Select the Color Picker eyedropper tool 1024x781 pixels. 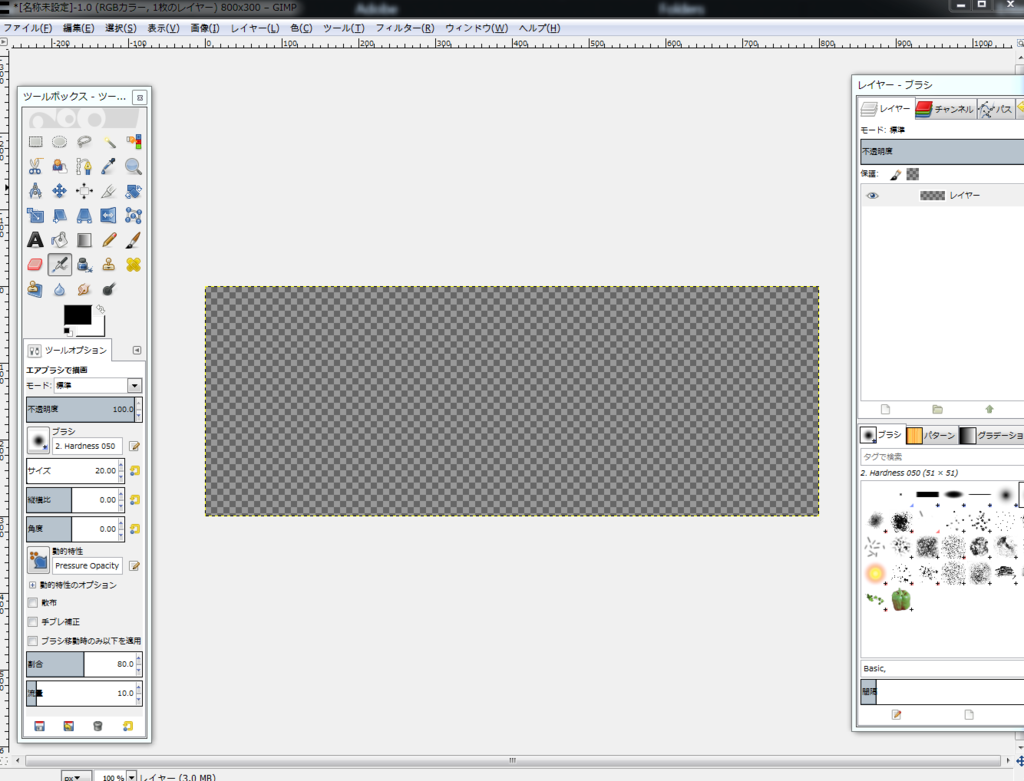click(x=108, y=167)
